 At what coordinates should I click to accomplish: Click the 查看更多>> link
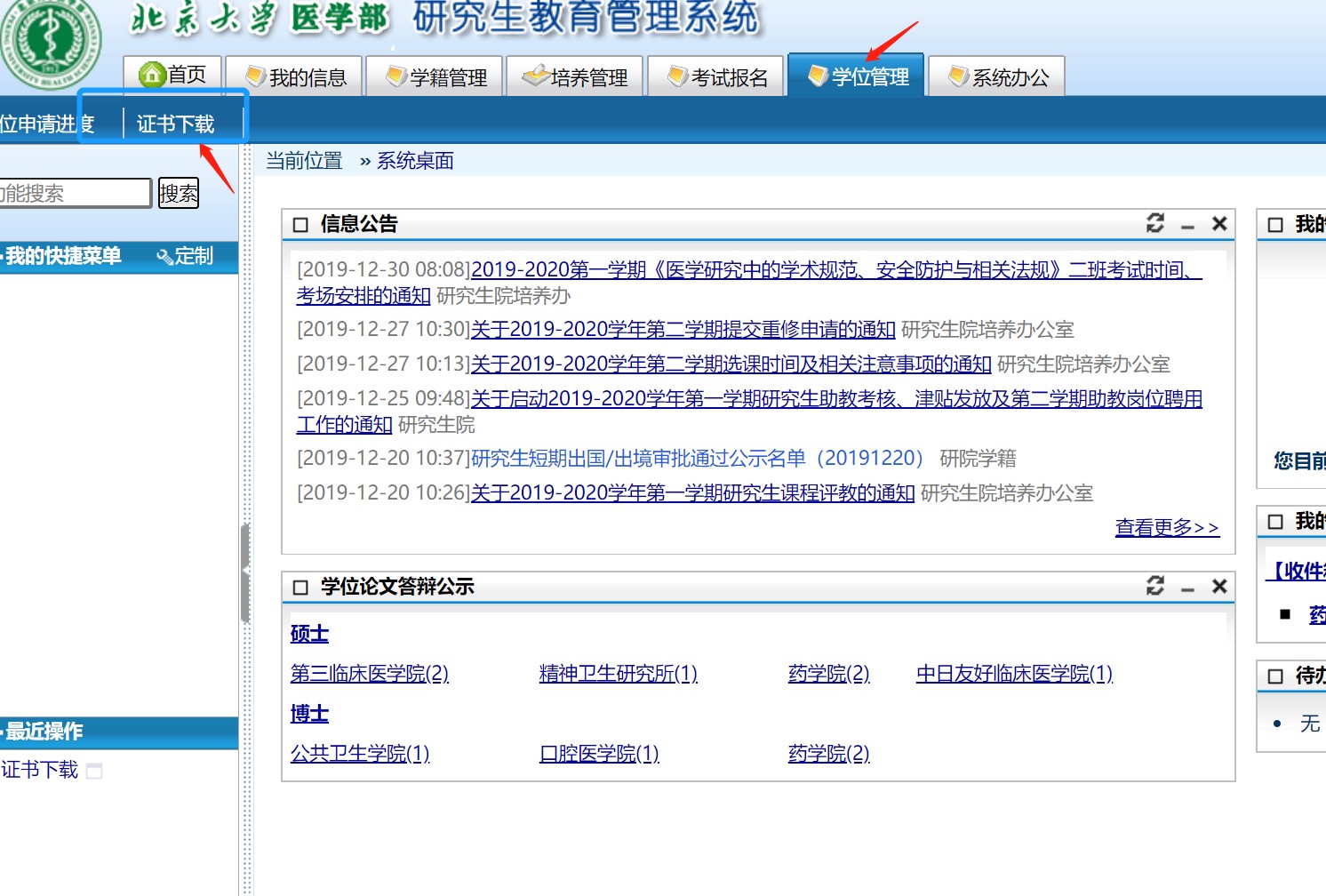coord(1167,528)
